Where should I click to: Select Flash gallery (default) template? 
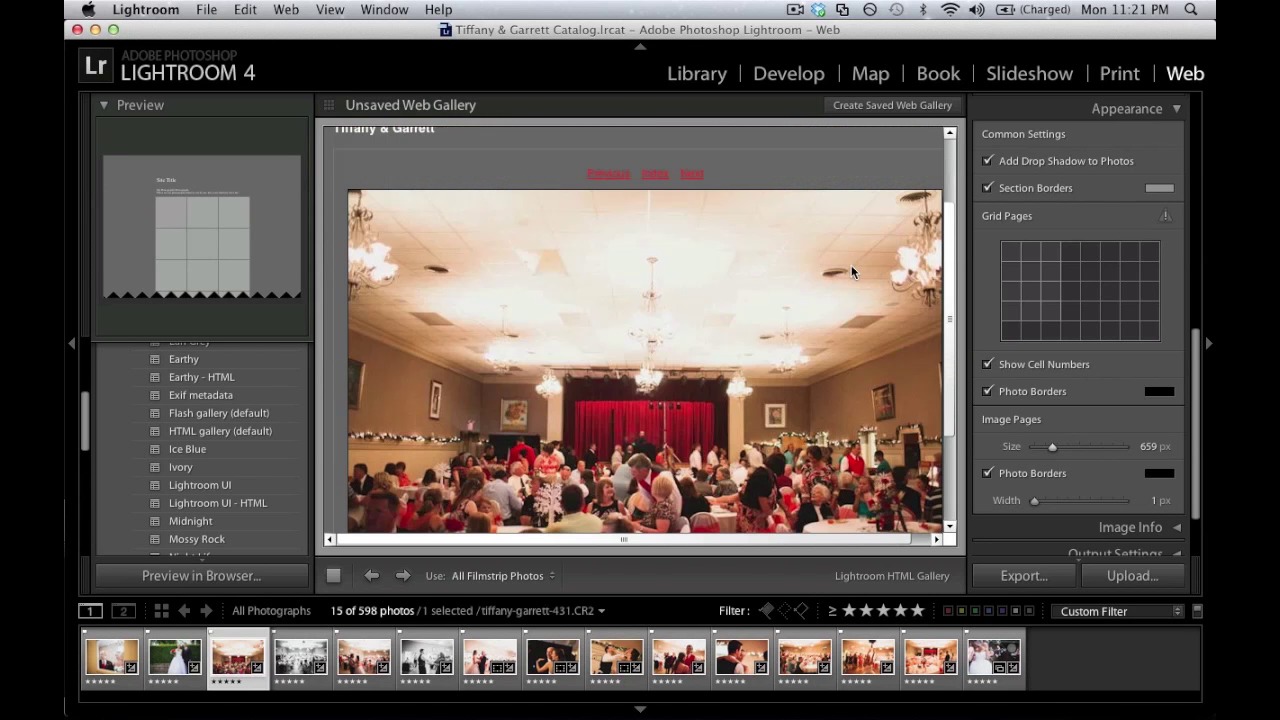point(219,413)
